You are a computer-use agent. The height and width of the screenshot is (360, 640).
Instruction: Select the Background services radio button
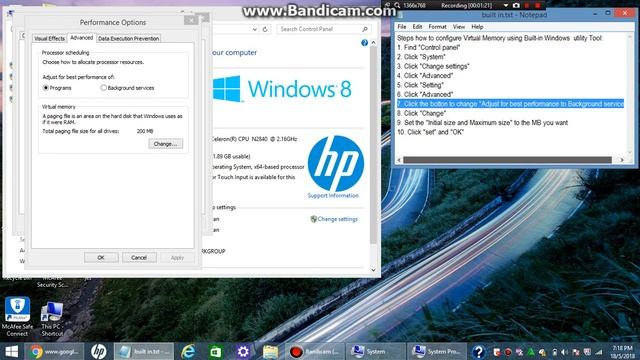(x=103, y=88)
